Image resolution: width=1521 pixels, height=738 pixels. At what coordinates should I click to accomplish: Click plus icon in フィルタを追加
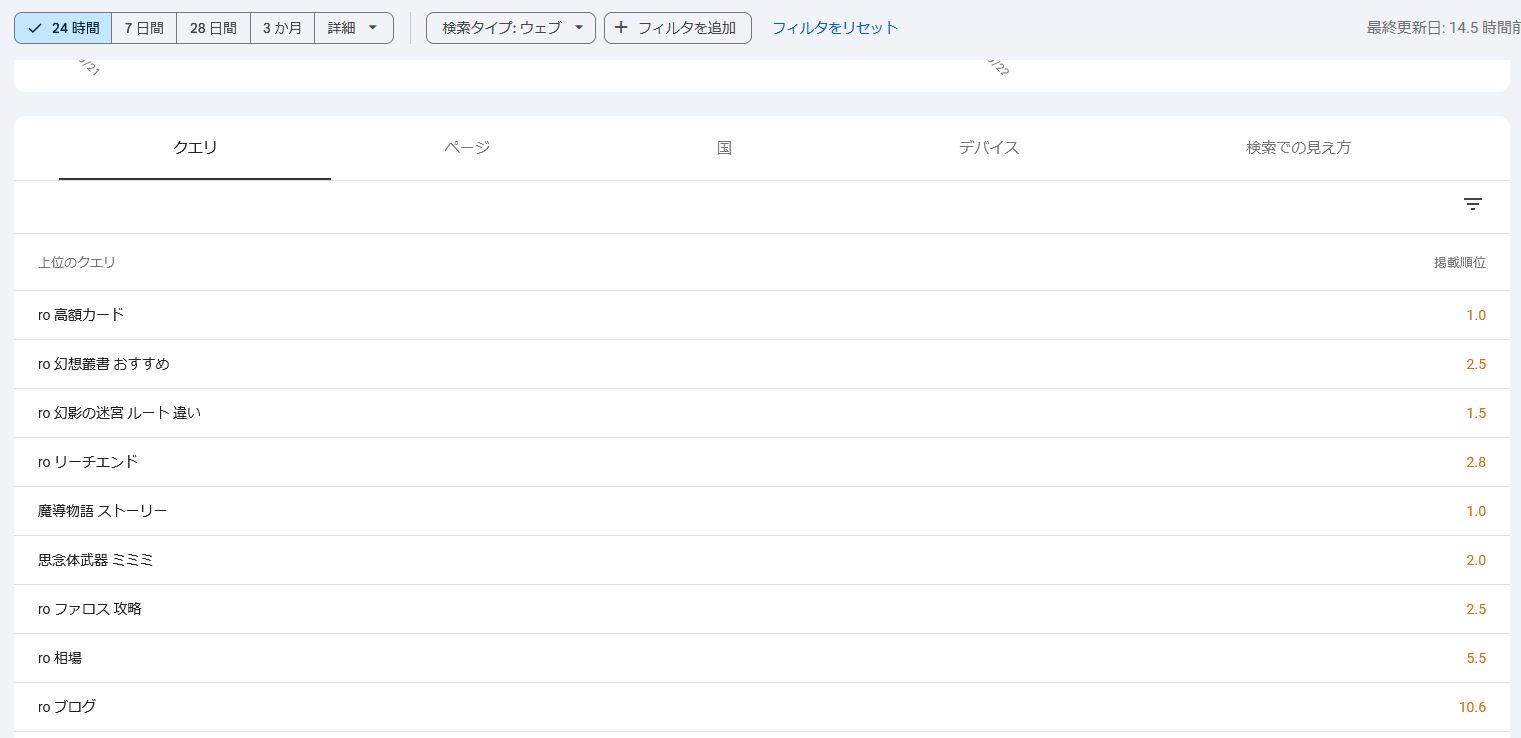(621, 28)
